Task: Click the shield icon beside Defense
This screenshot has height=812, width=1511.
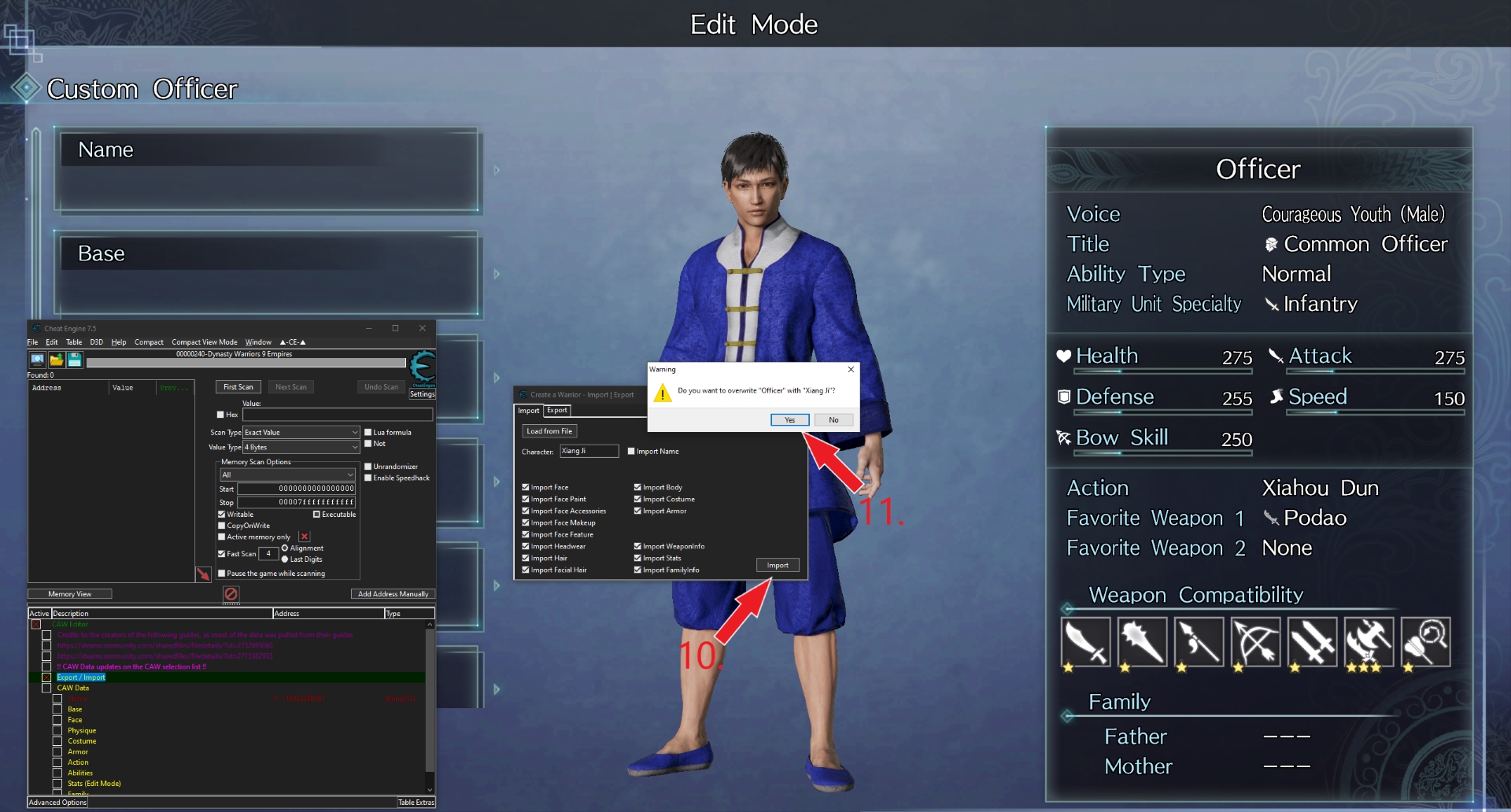Action: 1064,397
